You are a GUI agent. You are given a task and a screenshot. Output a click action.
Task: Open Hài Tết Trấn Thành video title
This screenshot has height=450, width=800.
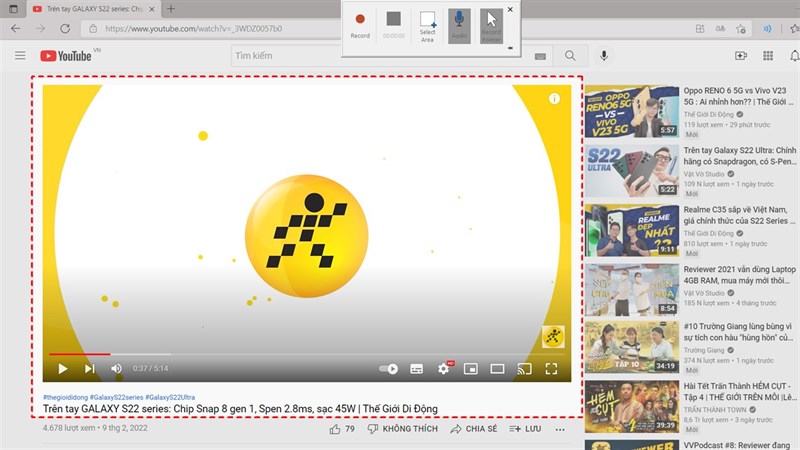(x=739, y=391)
